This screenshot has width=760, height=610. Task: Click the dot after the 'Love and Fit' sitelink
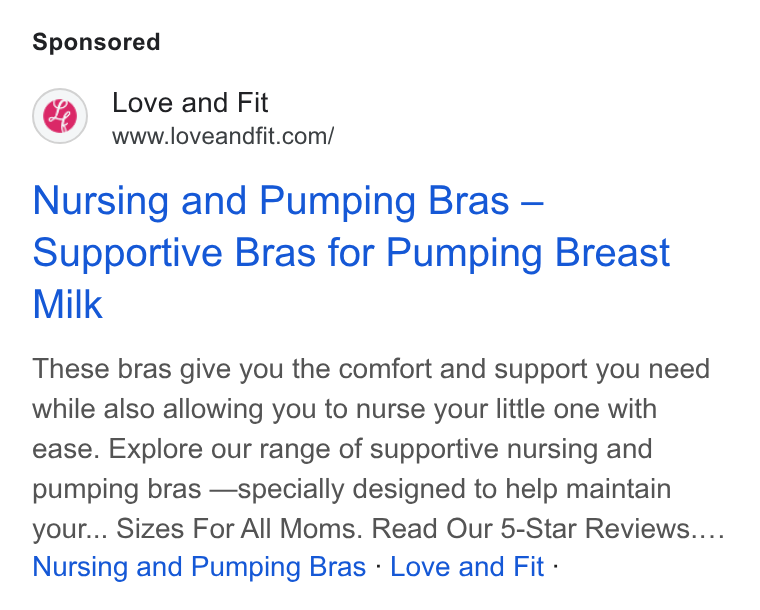click(x=555, y=567)
